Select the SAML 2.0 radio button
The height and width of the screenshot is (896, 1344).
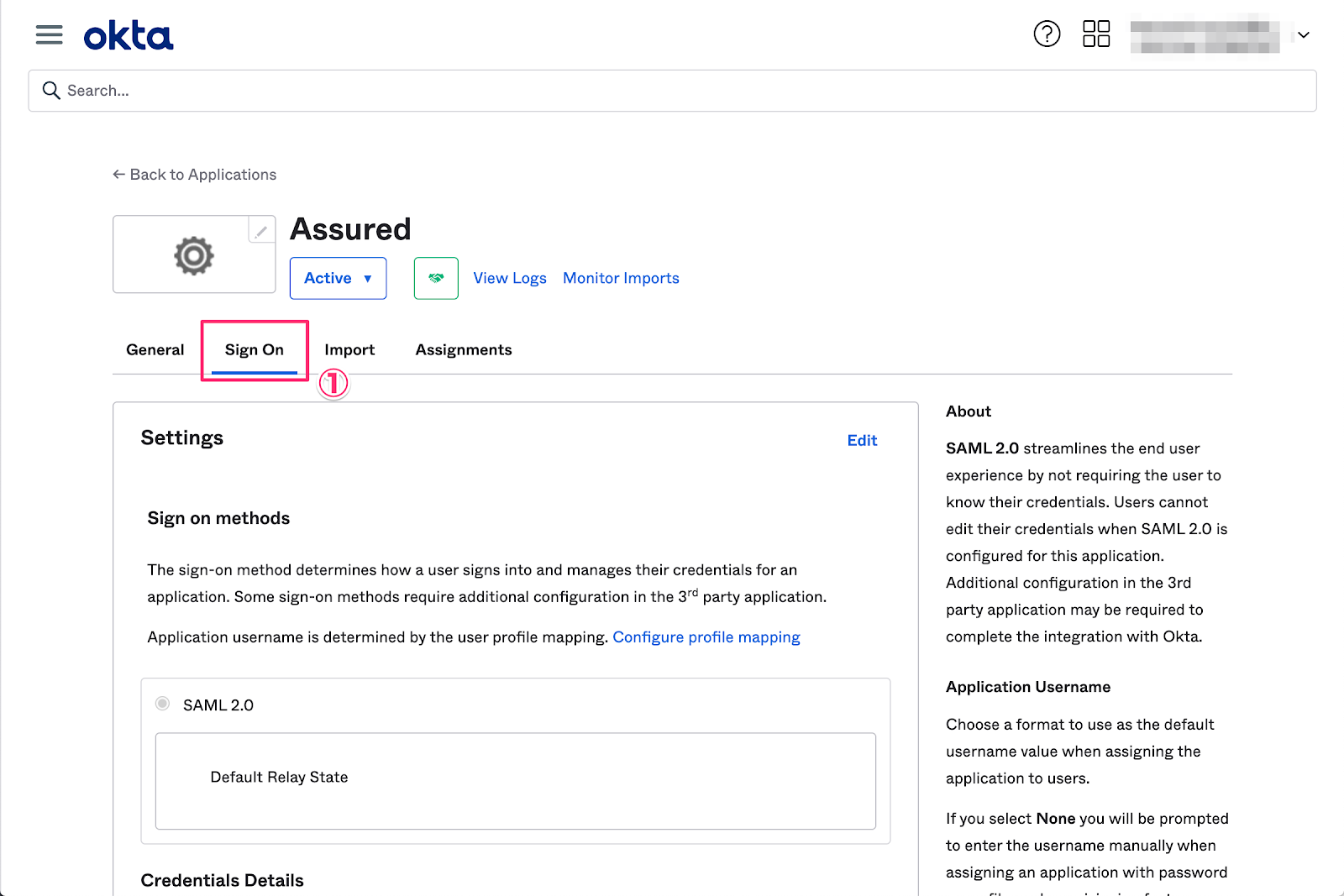click(x=163, y=704)
